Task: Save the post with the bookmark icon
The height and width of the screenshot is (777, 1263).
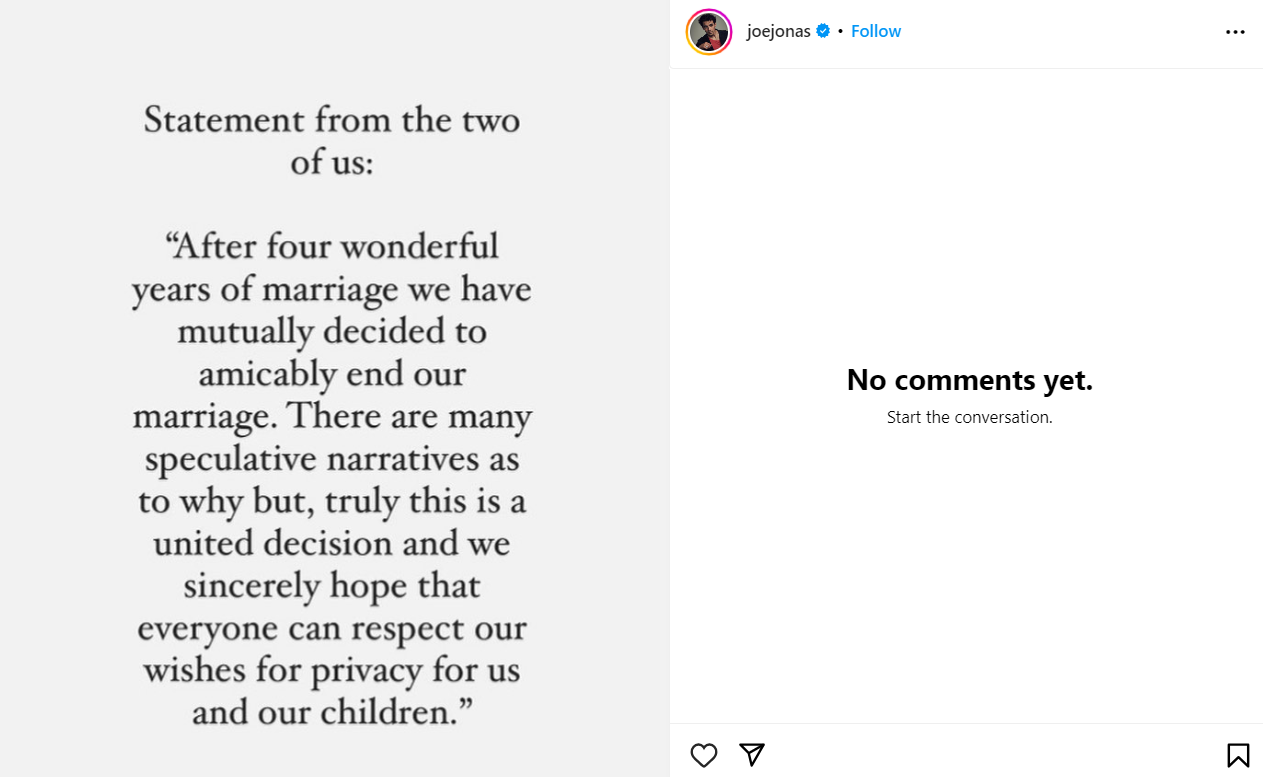Action: (1237, 755)
